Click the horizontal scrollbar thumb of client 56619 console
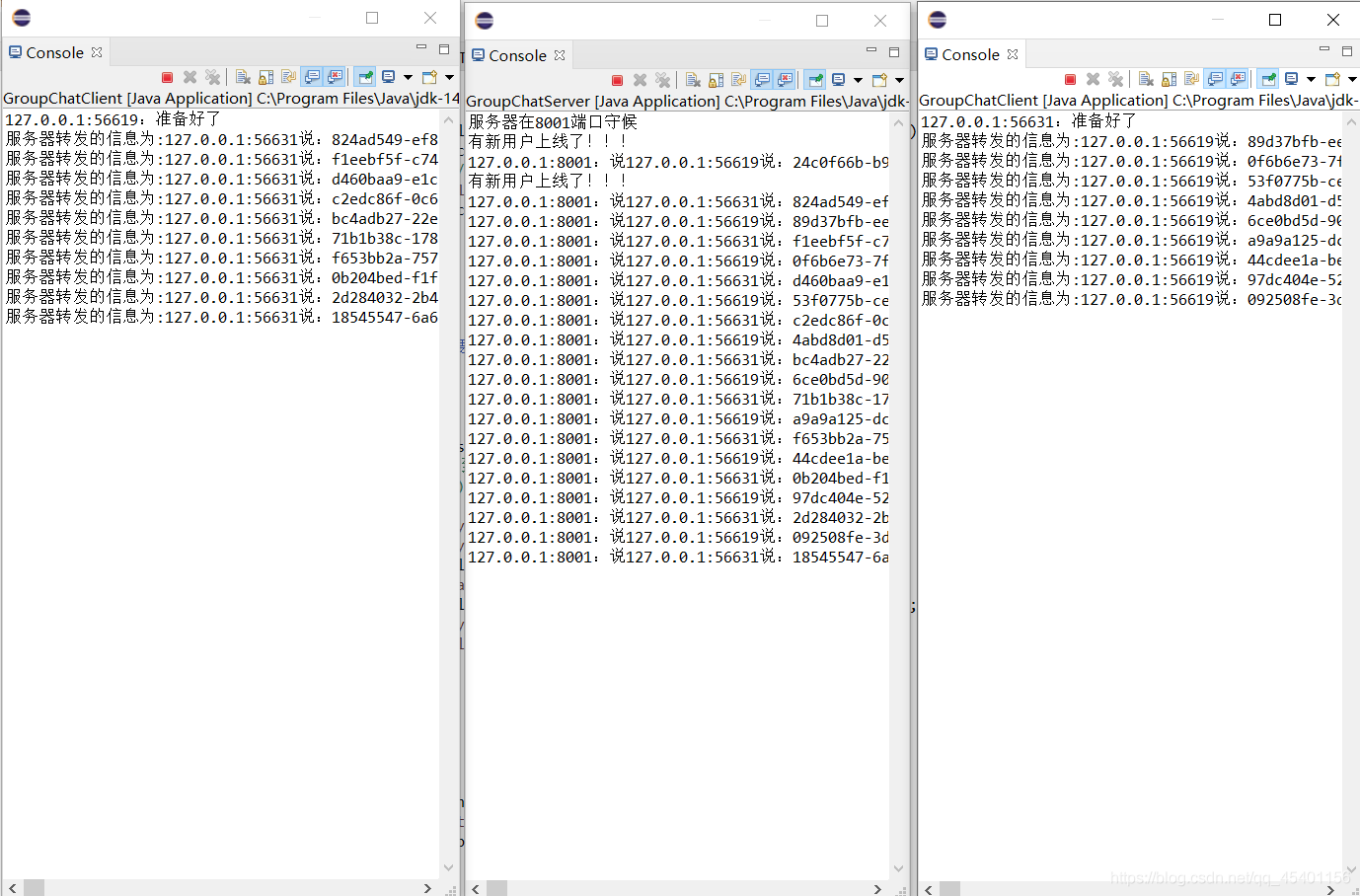This screenshot has height=896, width=1360. click(35, 888)
